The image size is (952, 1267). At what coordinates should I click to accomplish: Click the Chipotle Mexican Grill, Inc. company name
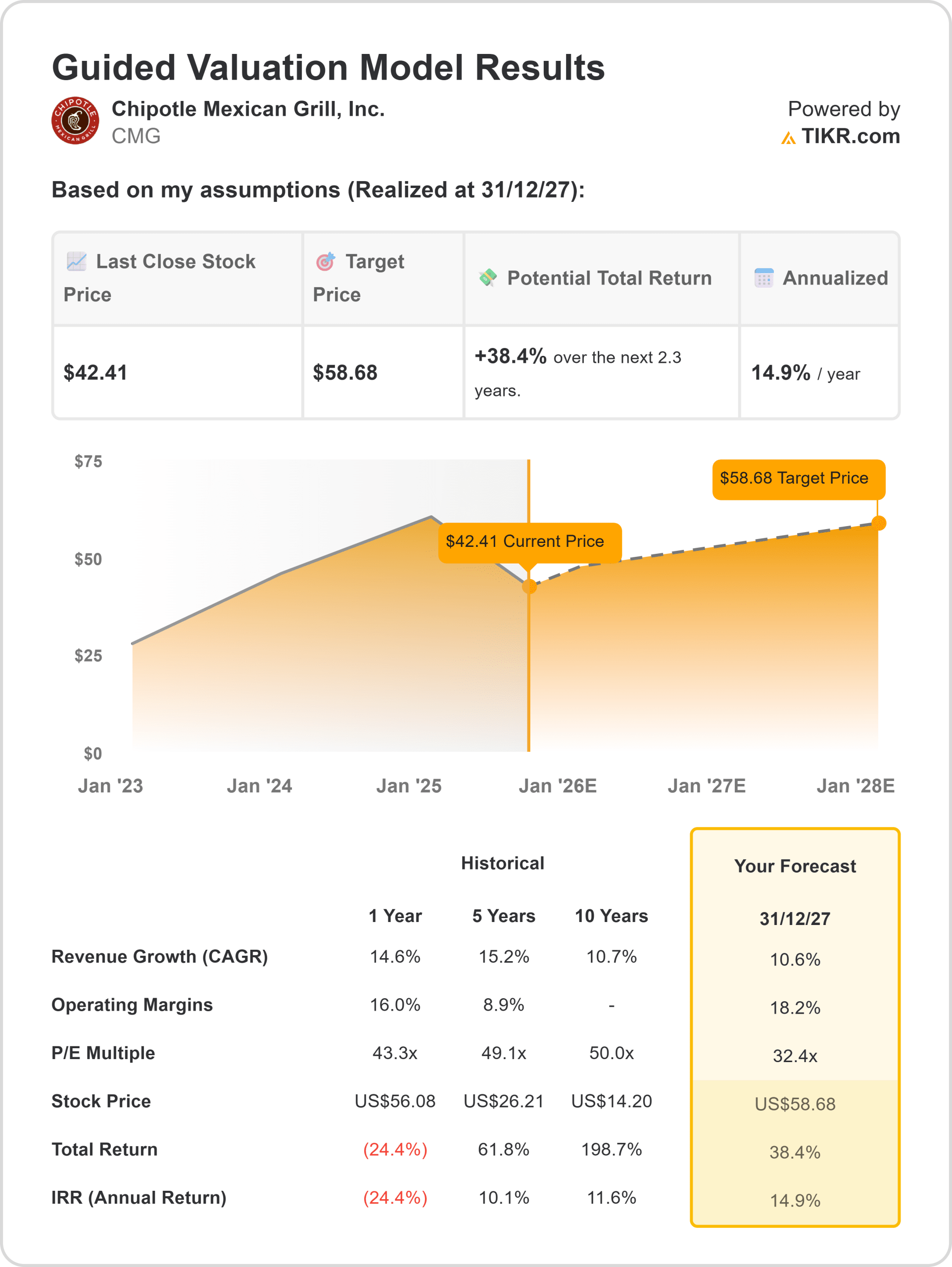(248, 109)
